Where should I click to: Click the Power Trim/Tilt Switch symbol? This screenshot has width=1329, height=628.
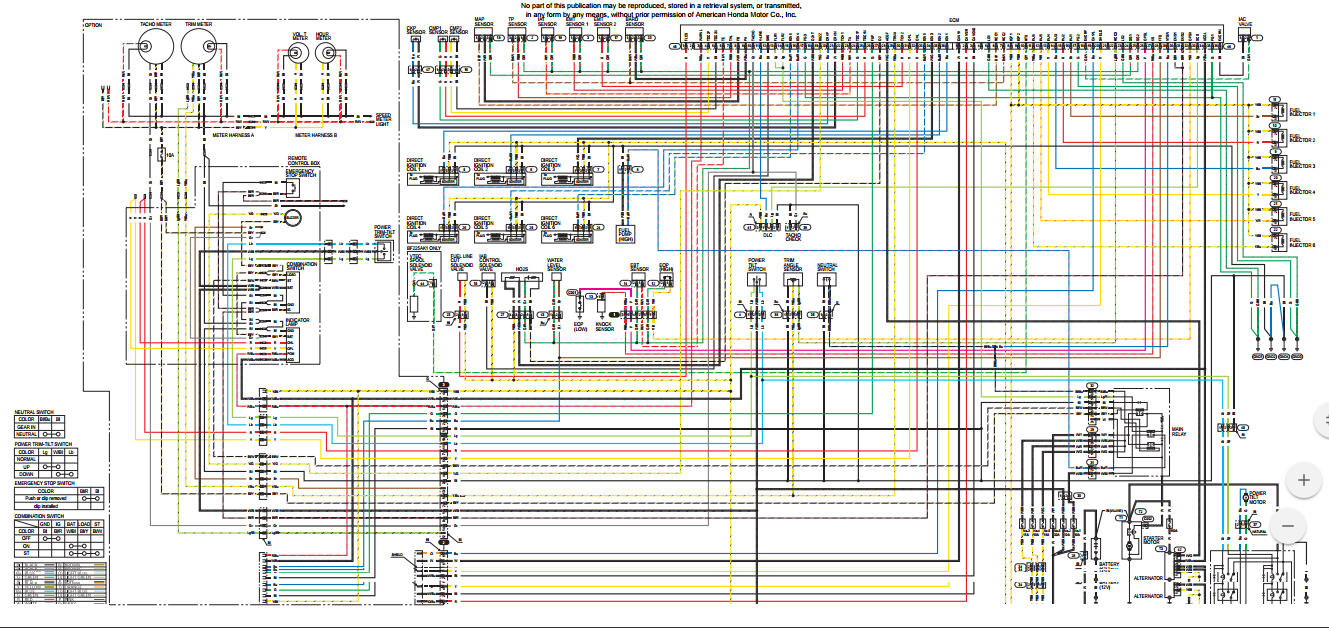[x=383, y=249]
